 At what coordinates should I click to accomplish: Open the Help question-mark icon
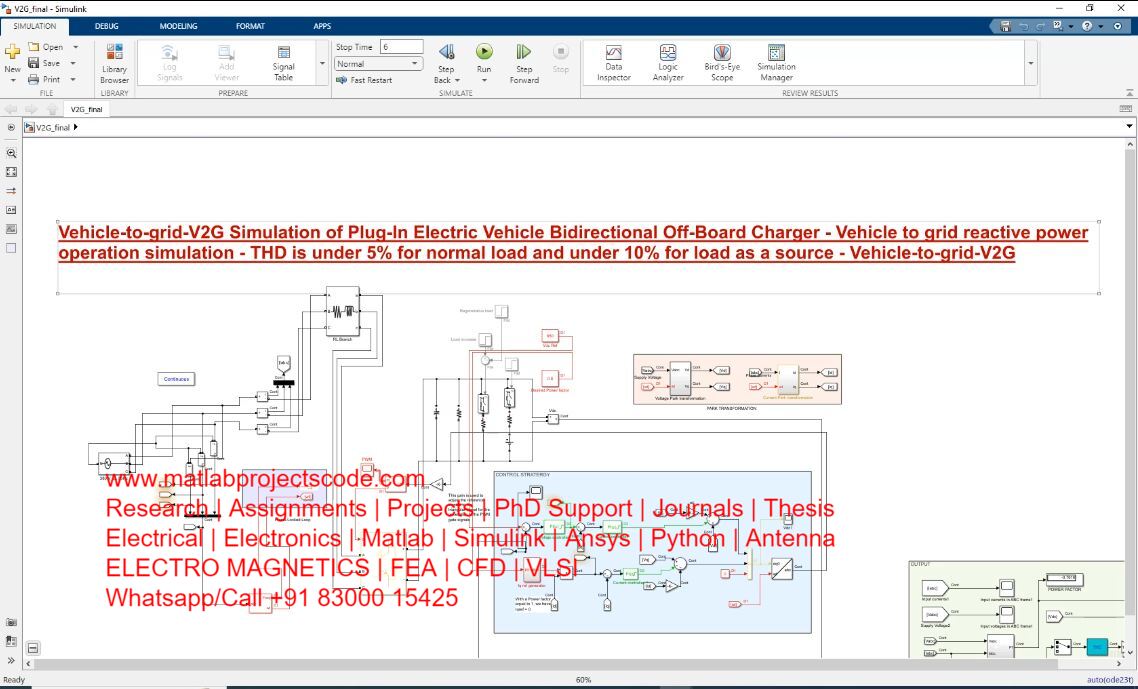(1086, 26)
